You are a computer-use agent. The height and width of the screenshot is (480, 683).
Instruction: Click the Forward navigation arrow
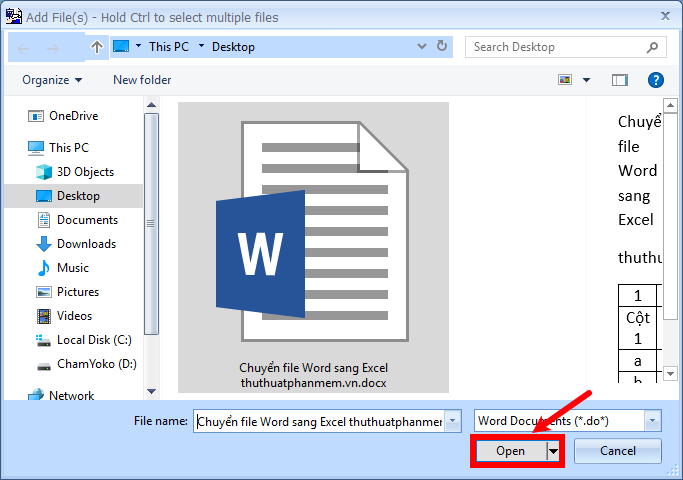tap(53, 48)
